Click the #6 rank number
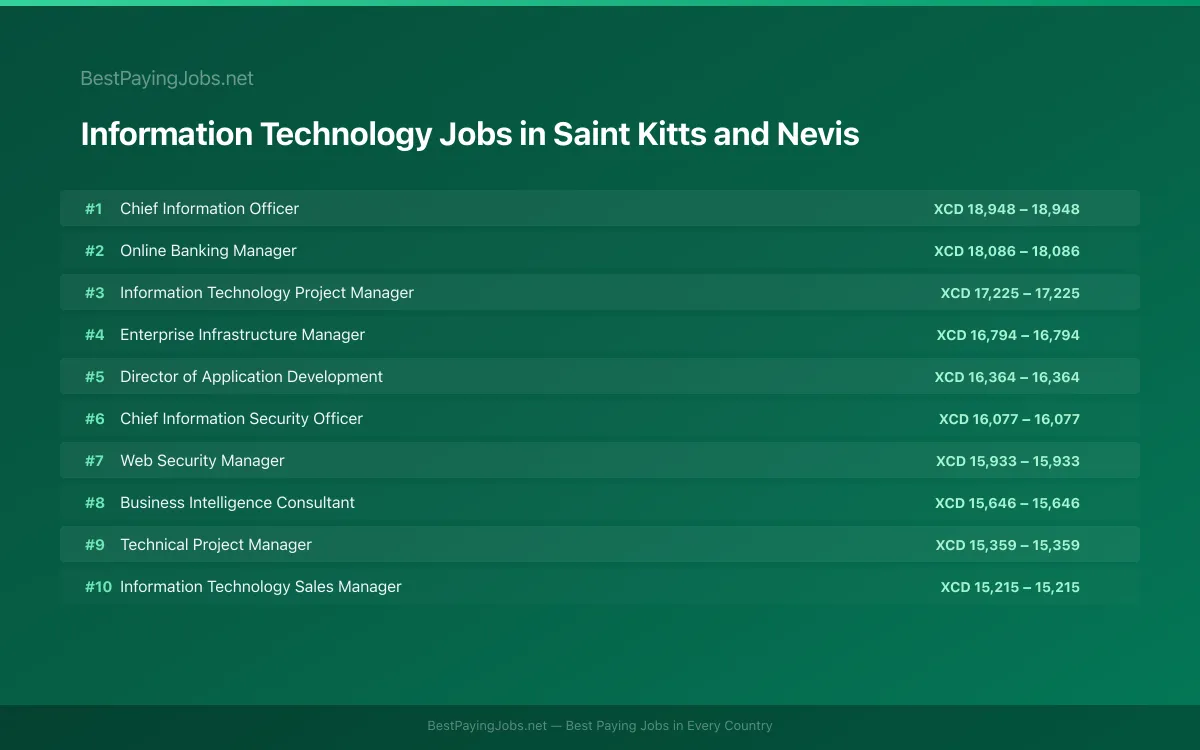 point(94,418)
